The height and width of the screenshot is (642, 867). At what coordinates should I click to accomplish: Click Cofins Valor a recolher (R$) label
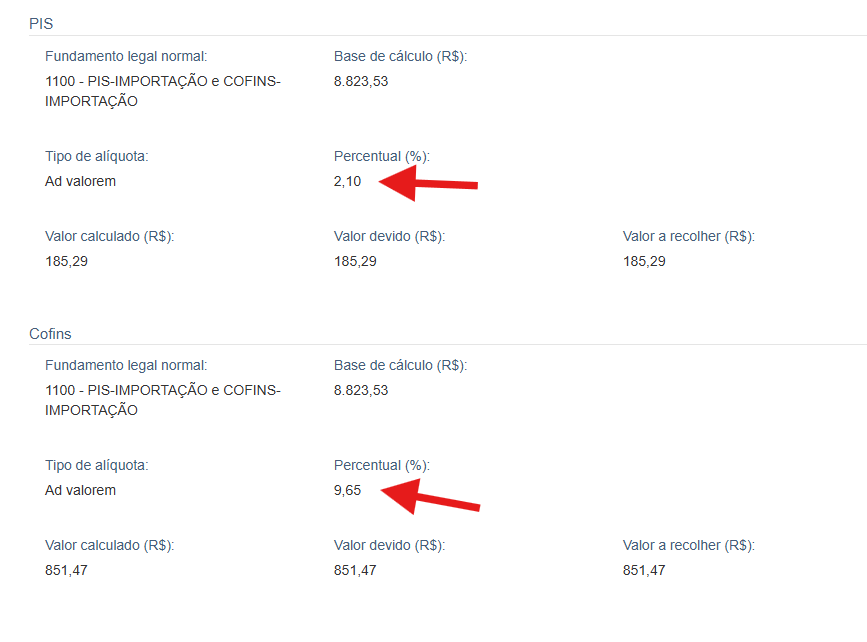tap(688, 546)
